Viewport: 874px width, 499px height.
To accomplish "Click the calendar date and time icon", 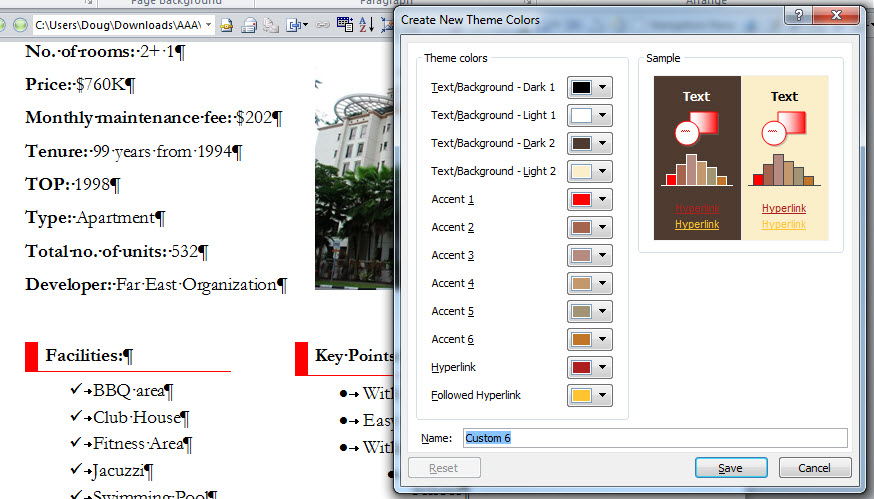I will click(345, 25).
